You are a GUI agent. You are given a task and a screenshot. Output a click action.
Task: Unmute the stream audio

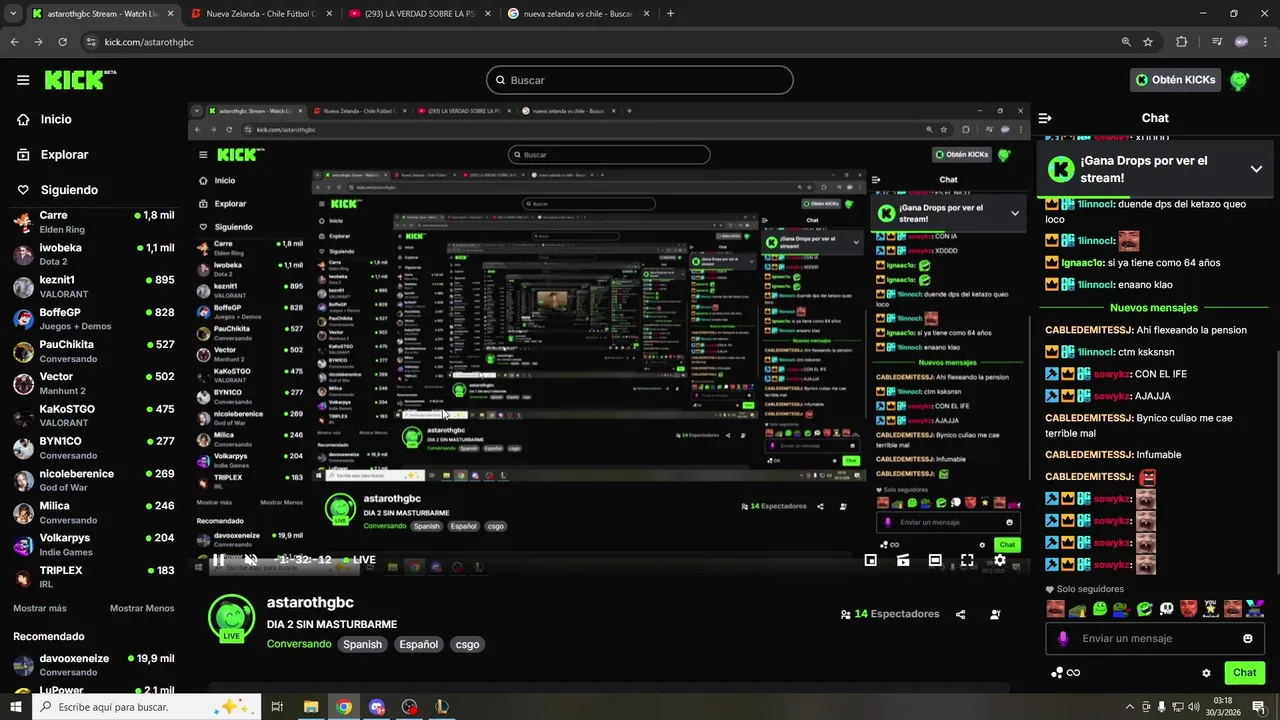(251, 560)
